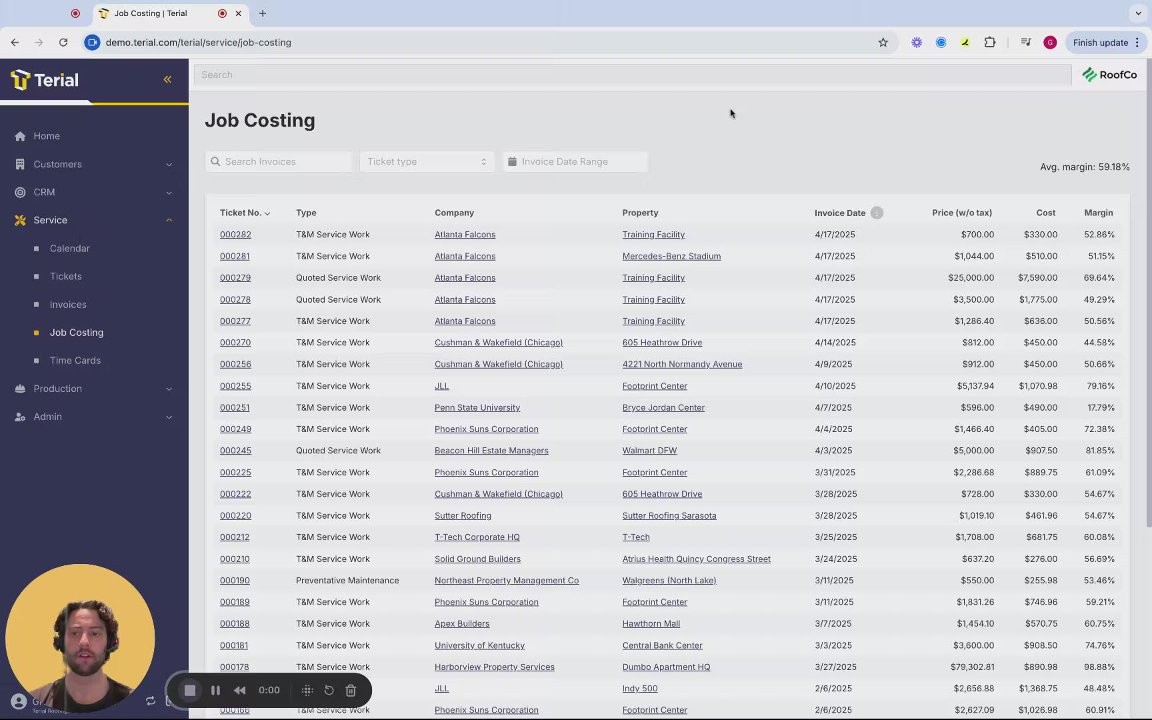Open the Chrome profile avatar G
This screenshot has height=720, width=1152.
[x=1050, y=43]
